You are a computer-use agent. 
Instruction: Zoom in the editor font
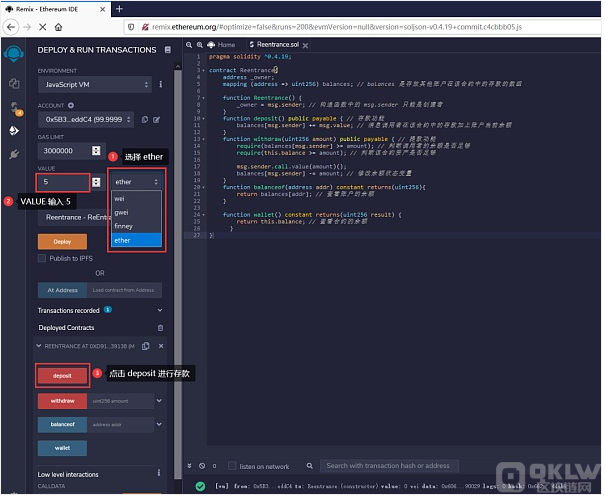click(199, 45)
